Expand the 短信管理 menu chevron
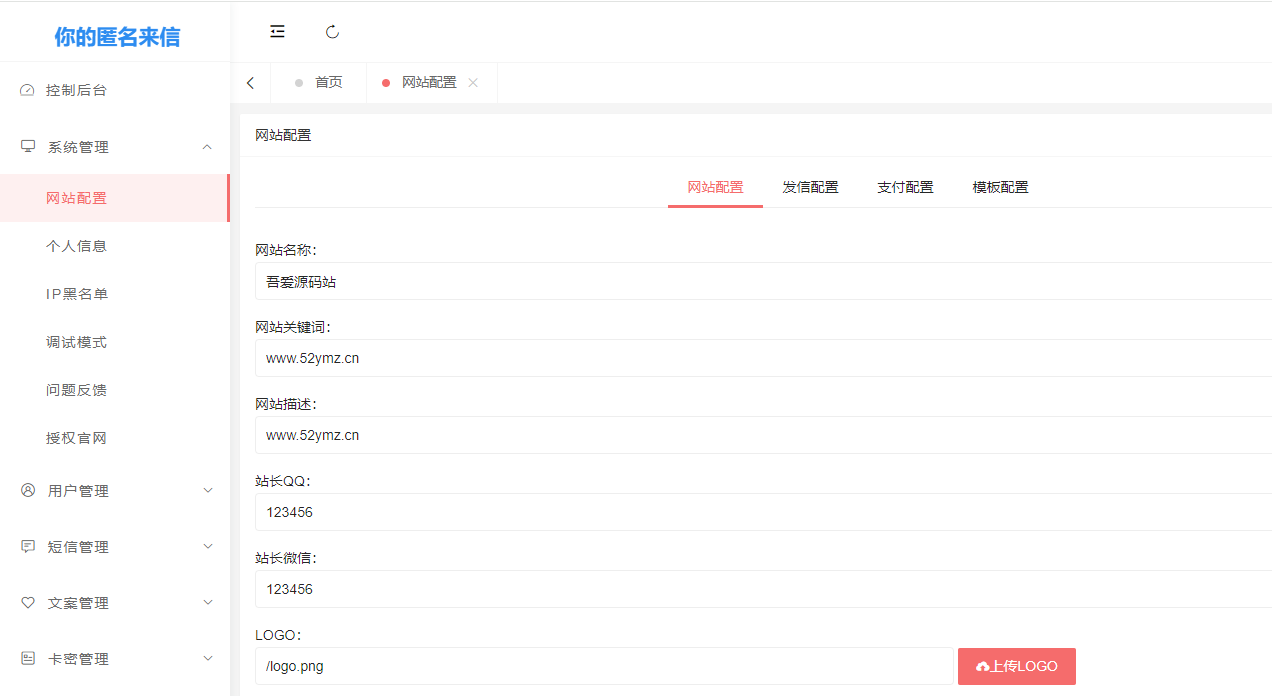 tap(208, 547)
